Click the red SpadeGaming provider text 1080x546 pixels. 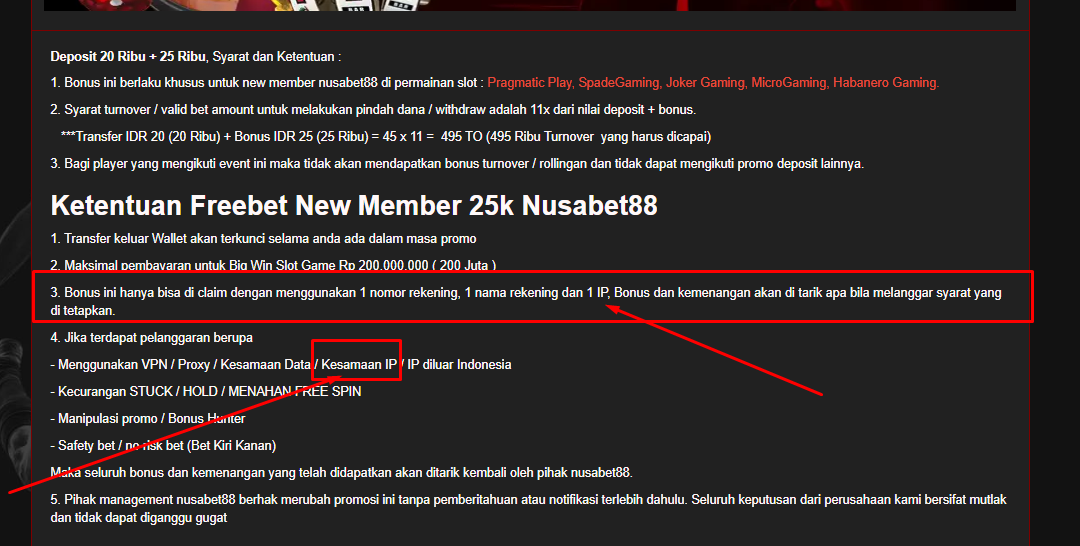click(x=620, y=83)
